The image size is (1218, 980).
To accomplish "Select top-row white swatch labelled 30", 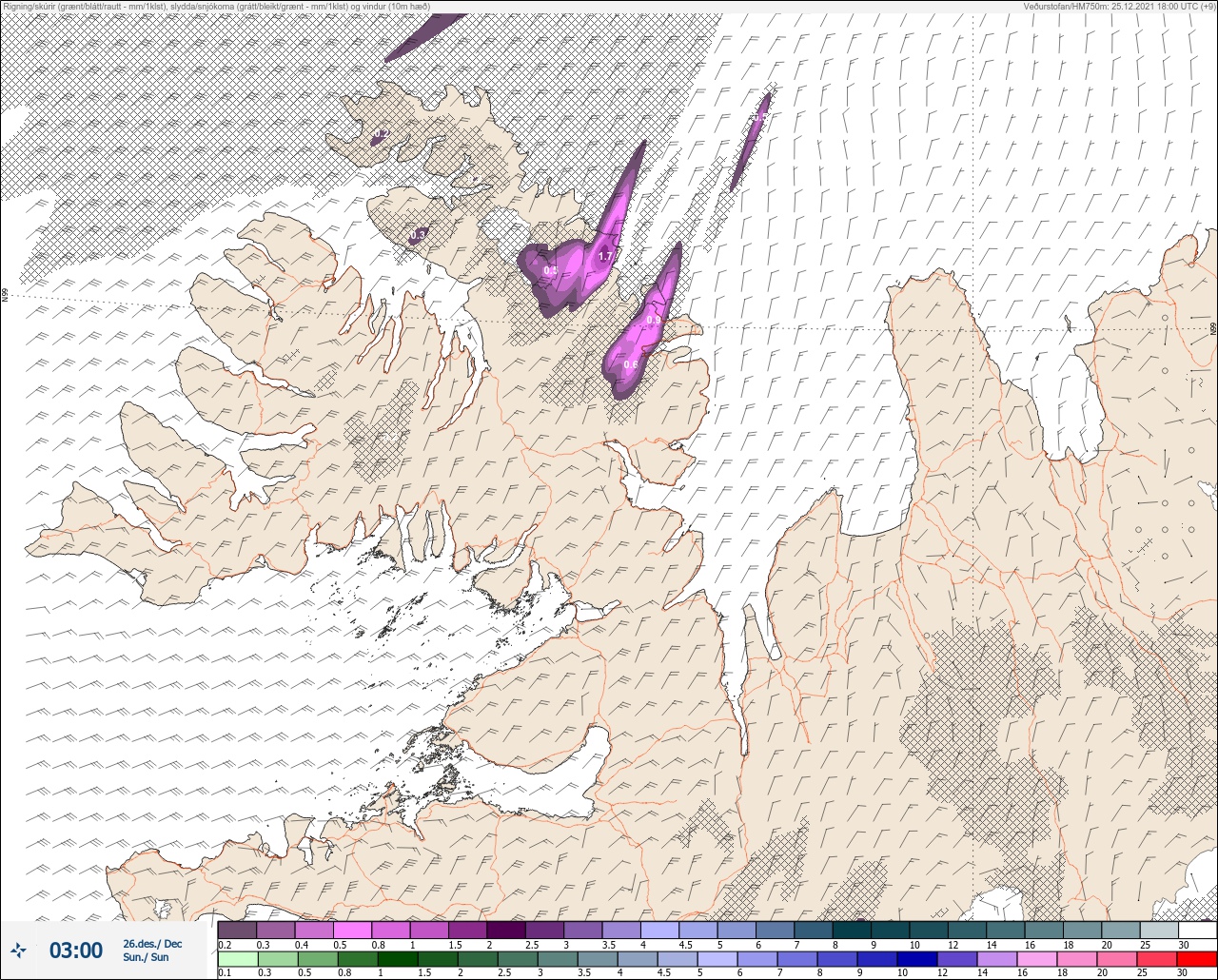I will [1197, 930].
